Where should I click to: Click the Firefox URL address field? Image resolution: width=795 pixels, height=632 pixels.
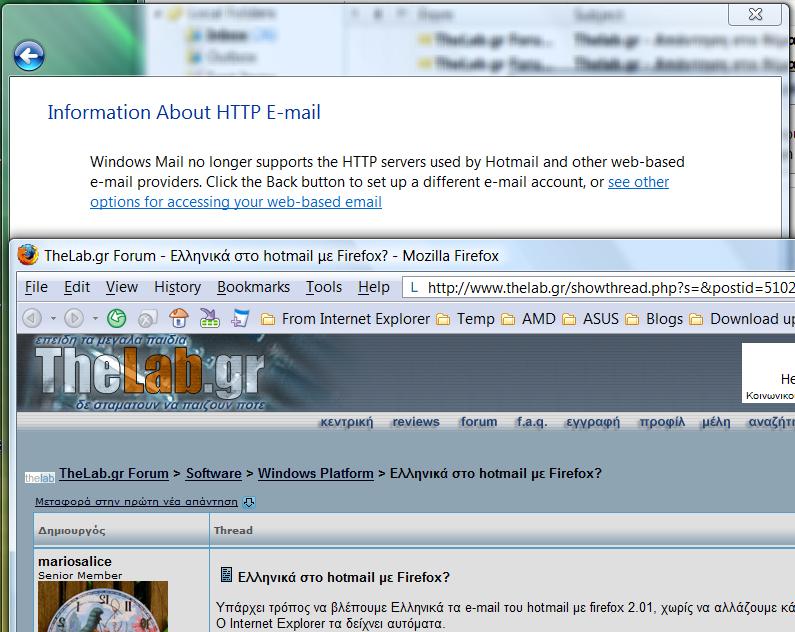(x=598, y=288)
